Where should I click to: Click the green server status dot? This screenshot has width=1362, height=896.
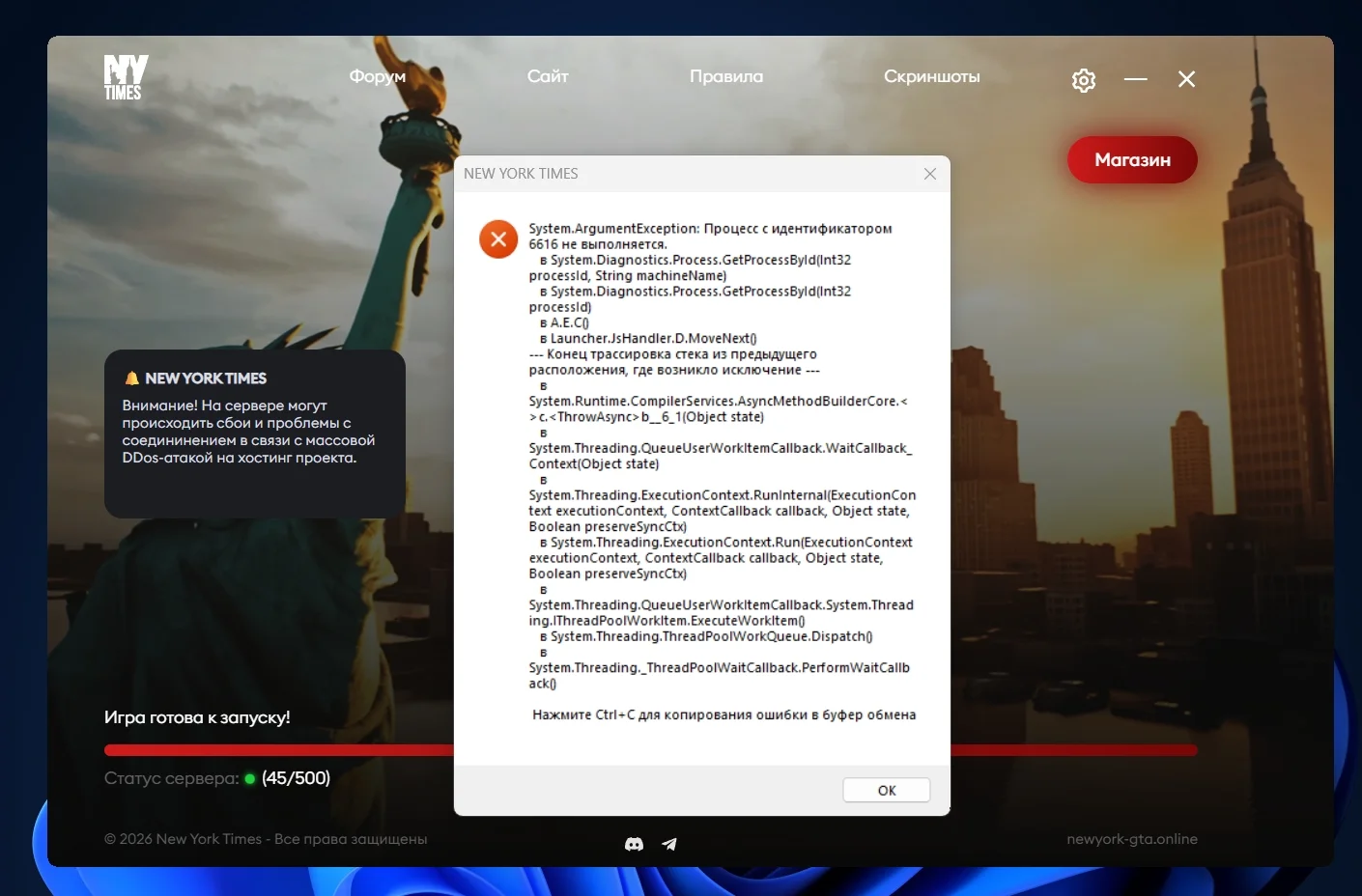(250, 779)
